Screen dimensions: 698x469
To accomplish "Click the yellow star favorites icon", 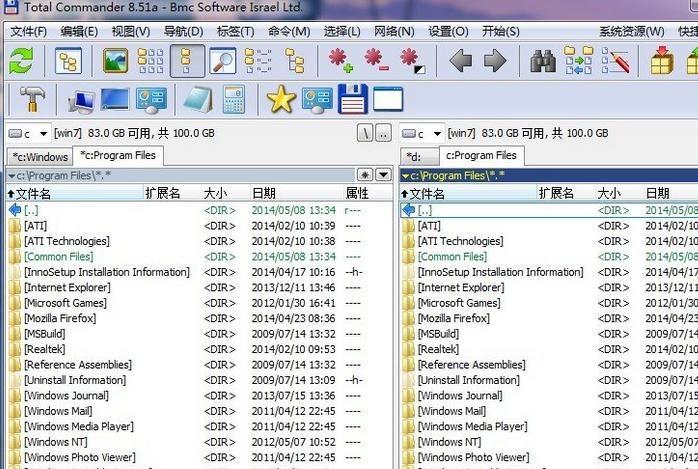I will [x=281, y=99].
